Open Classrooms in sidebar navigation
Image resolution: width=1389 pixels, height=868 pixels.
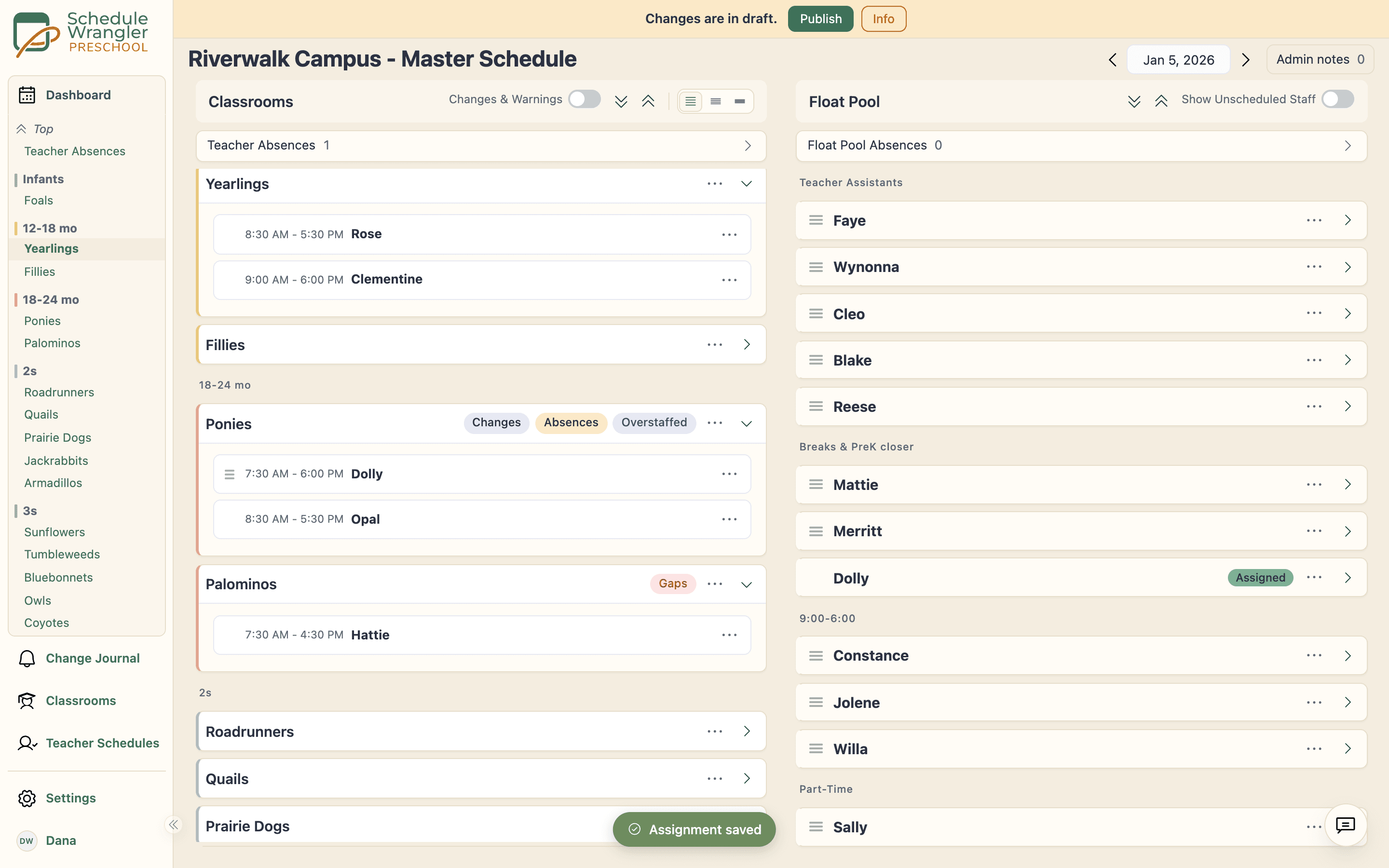pyautogui.click(x=81, y=700)
